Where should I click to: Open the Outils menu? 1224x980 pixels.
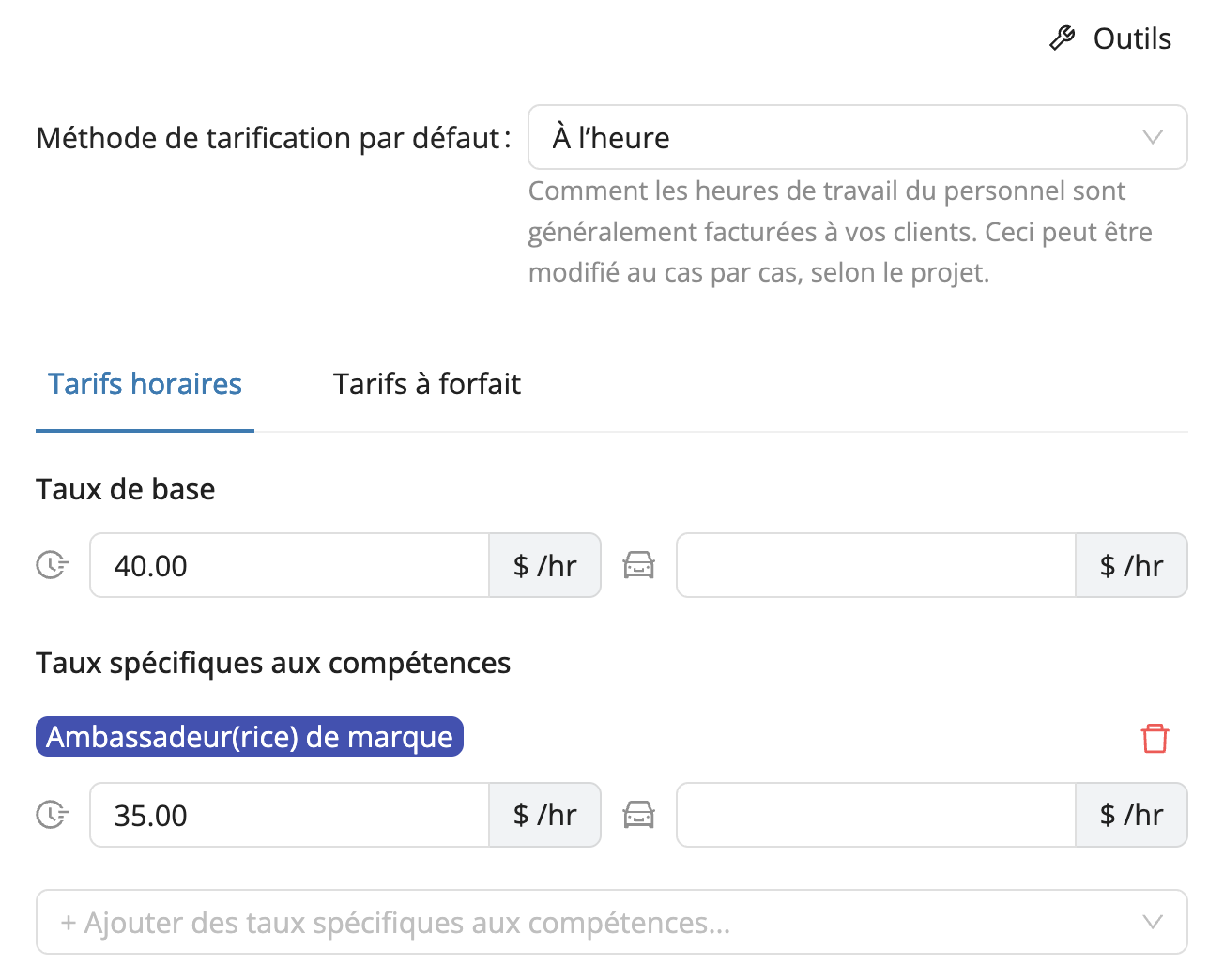[x=1131, y=38]
